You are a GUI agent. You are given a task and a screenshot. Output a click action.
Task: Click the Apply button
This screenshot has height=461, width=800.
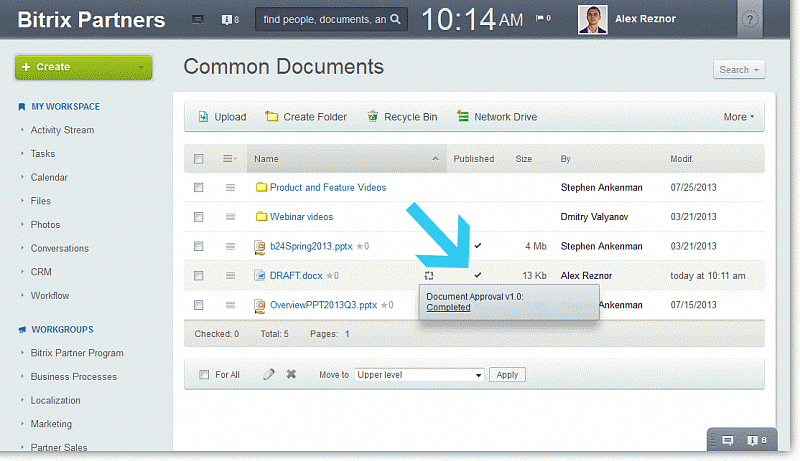pyautogui.click(x=507, y=375)
